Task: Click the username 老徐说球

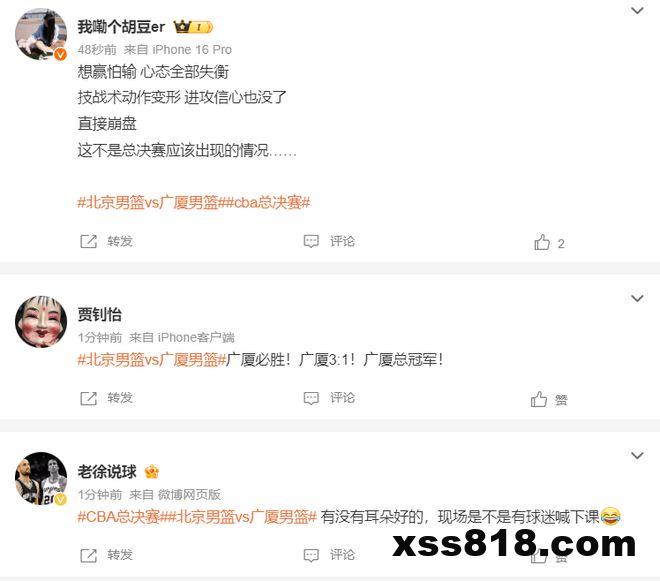Action: 107,472
